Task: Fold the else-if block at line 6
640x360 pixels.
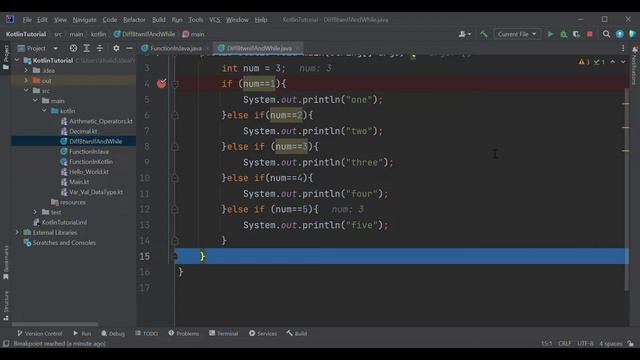Action: pos(175,116)
